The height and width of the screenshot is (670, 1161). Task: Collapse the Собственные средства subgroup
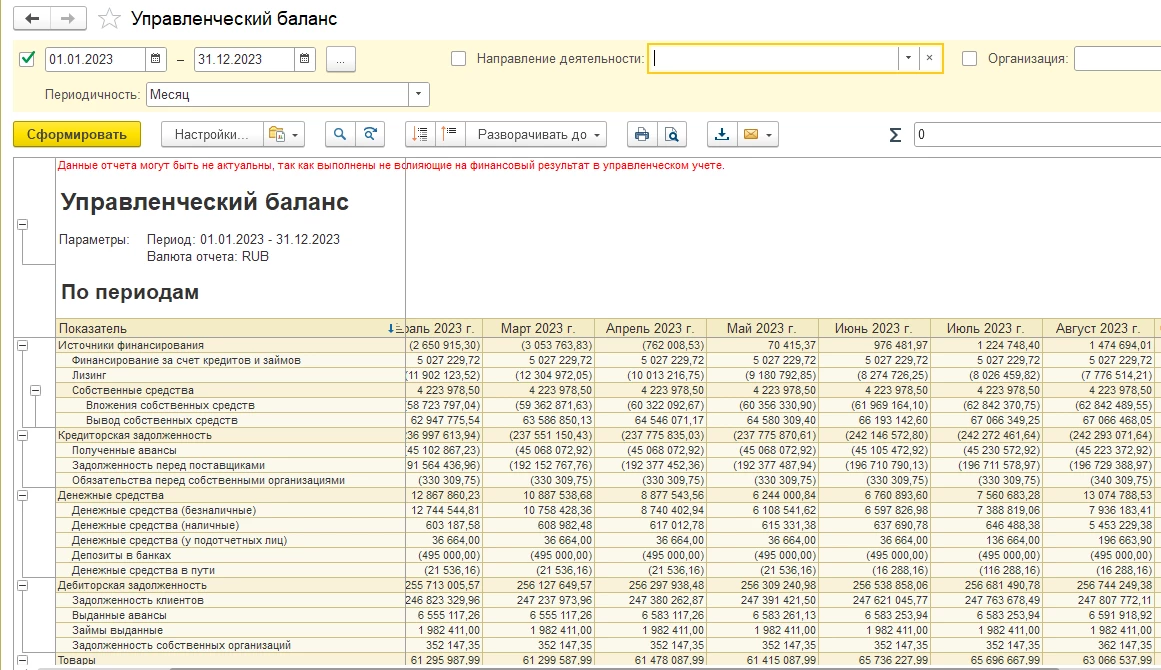[36, 390]
